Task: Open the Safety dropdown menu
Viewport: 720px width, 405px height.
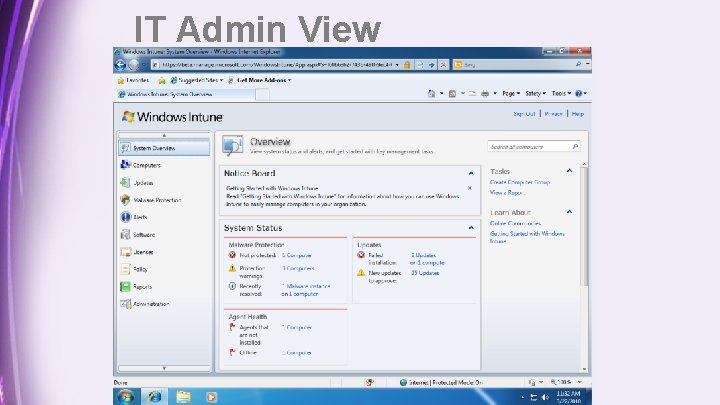Action: click(535, 94)
